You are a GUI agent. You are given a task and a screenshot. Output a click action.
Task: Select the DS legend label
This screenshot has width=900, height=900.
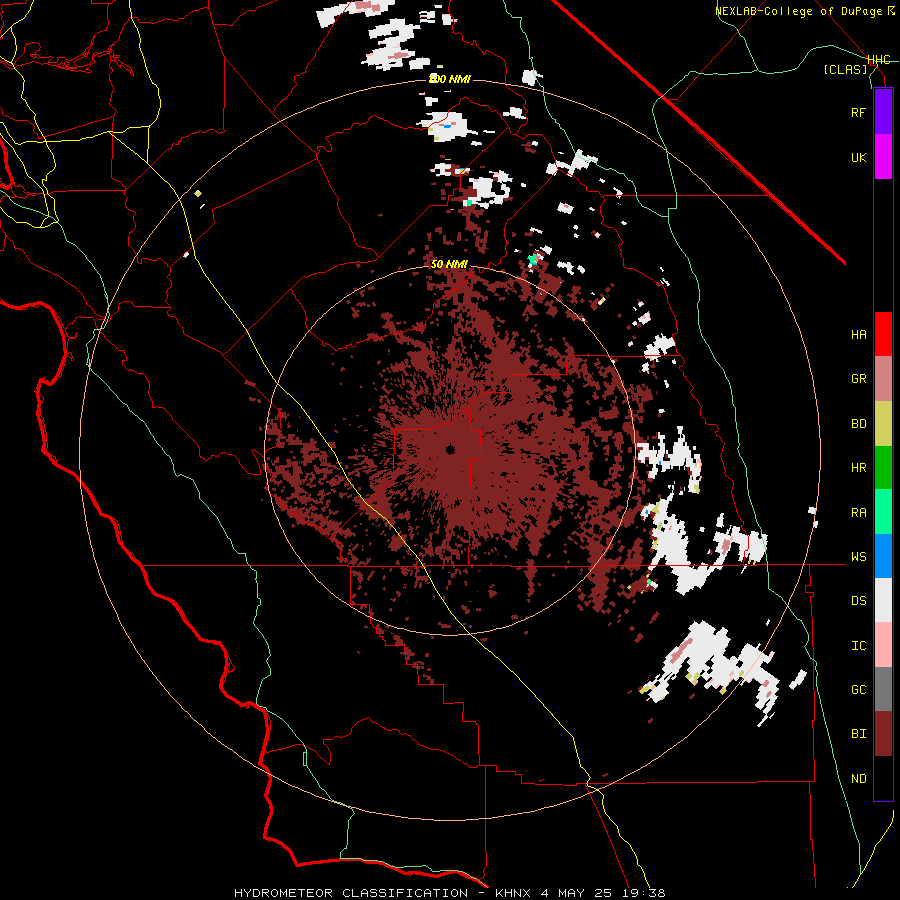858,601
